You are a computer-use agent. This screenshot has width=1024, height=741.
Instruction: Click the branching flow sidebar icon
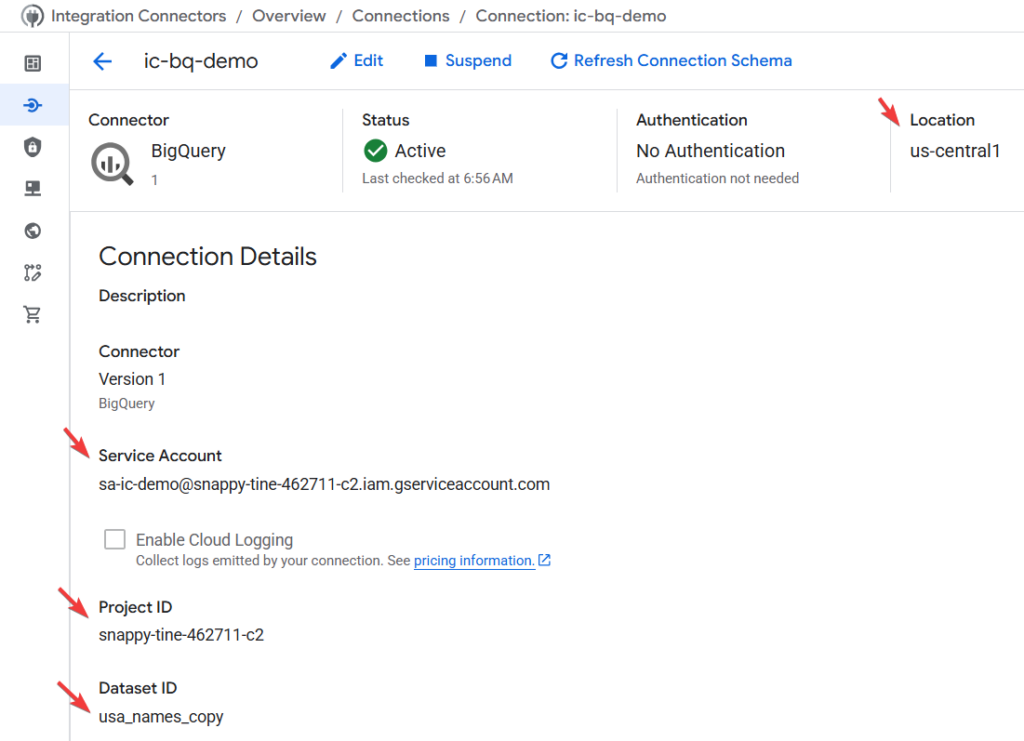coord(33,273)
